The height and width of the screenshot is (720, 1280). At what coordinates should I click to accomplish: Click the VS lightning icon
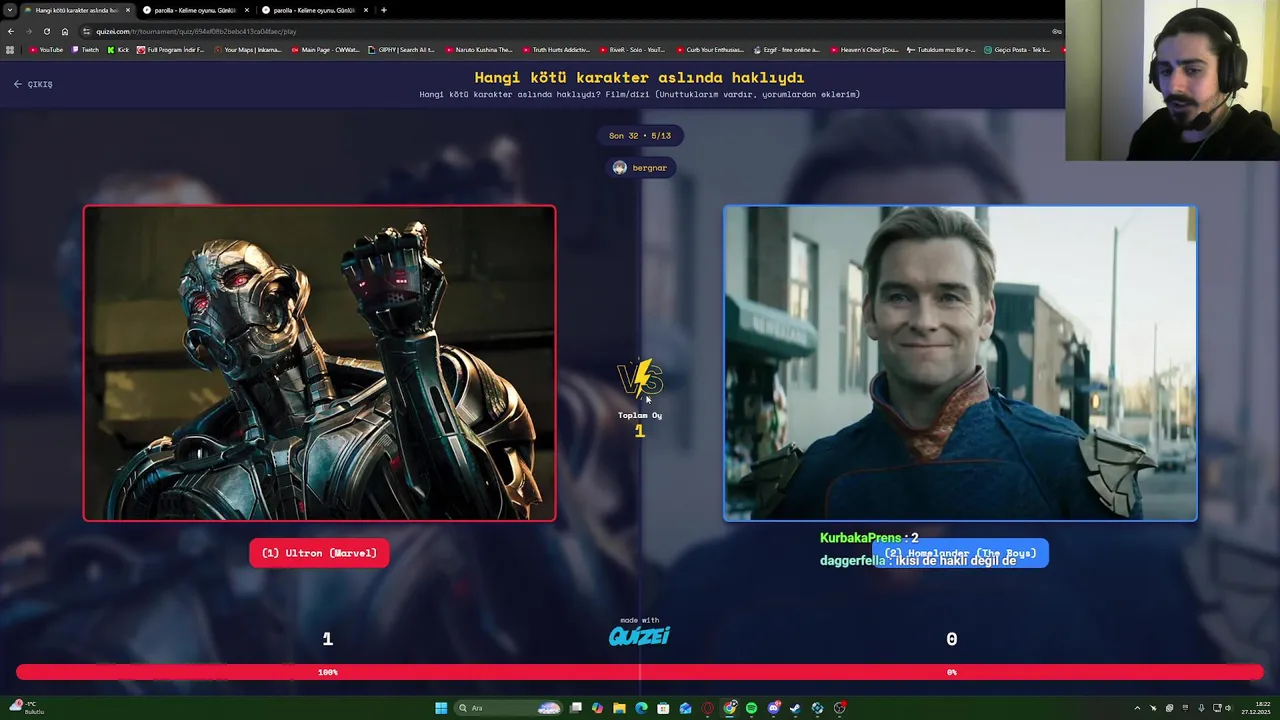tap(640, 380)
